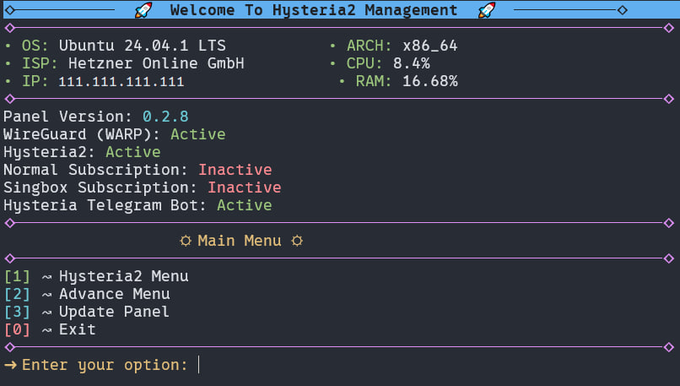
Task: Click the Panel Version number 0.2.8
Action: tap(166, 117)
